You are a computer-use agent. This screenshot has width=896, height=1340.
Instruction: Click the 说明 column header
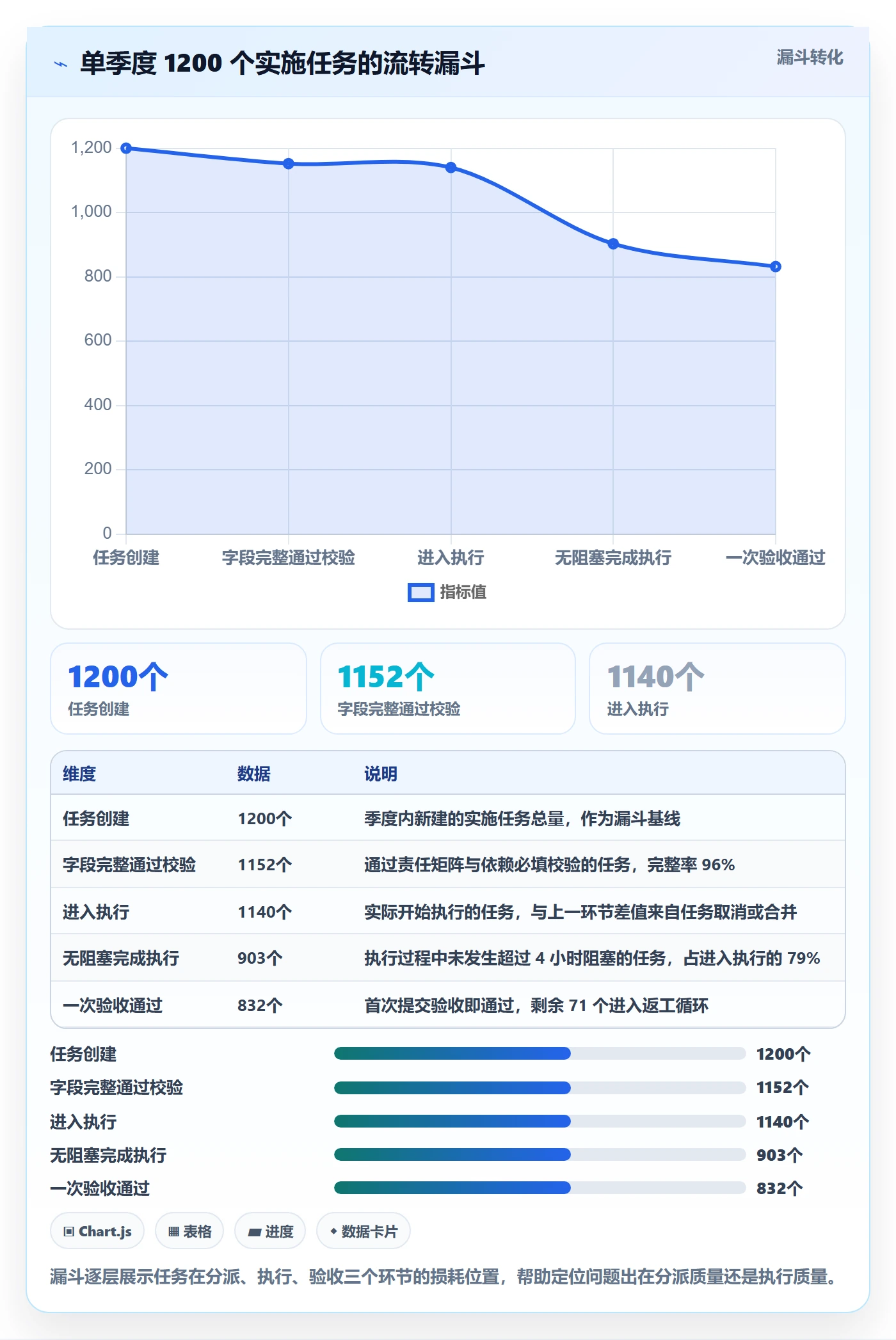click(x=381, y=774)
